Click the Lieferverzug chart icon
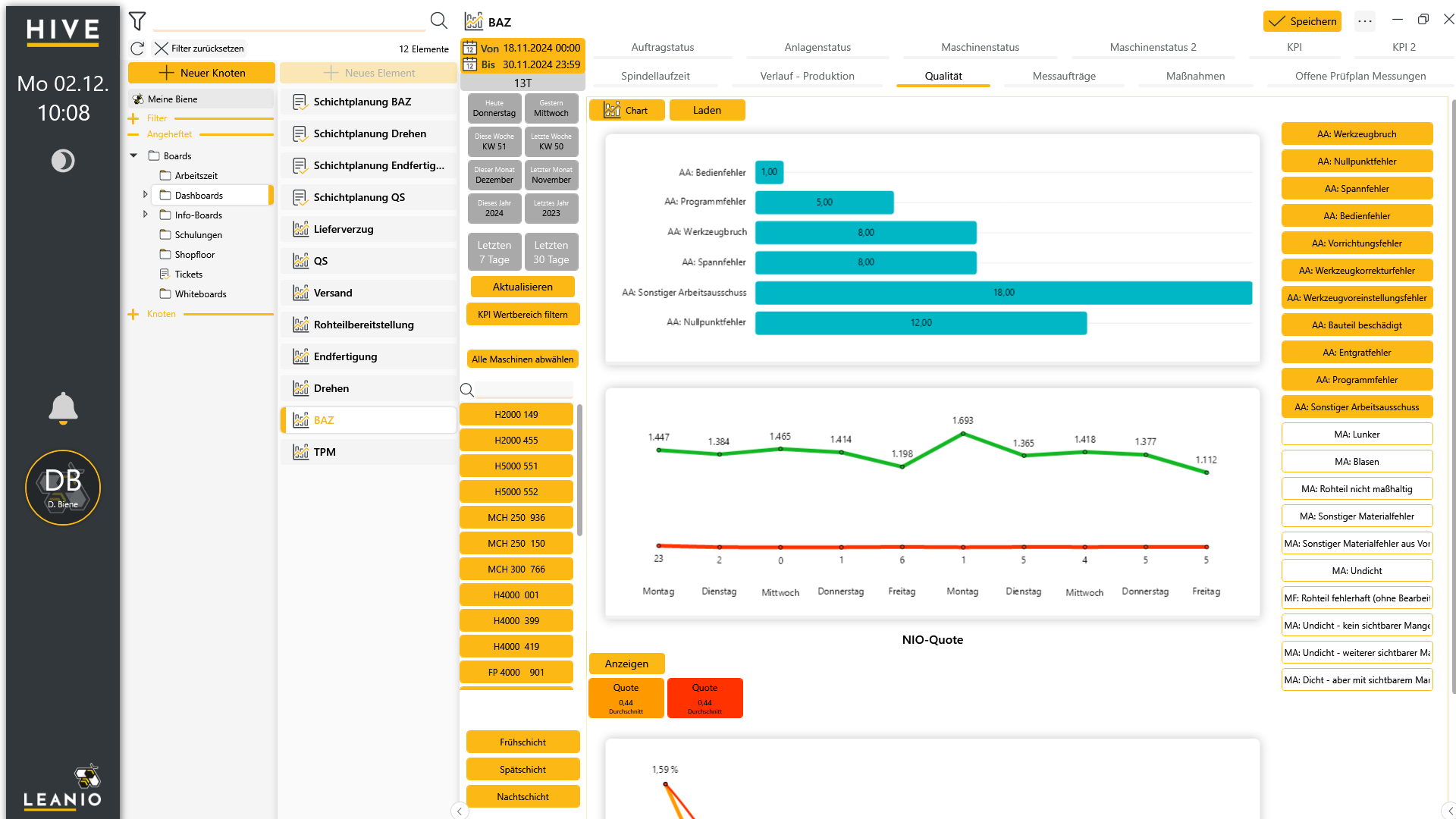The height and width of the screenshot is (819, 1456). pos(300,229)
